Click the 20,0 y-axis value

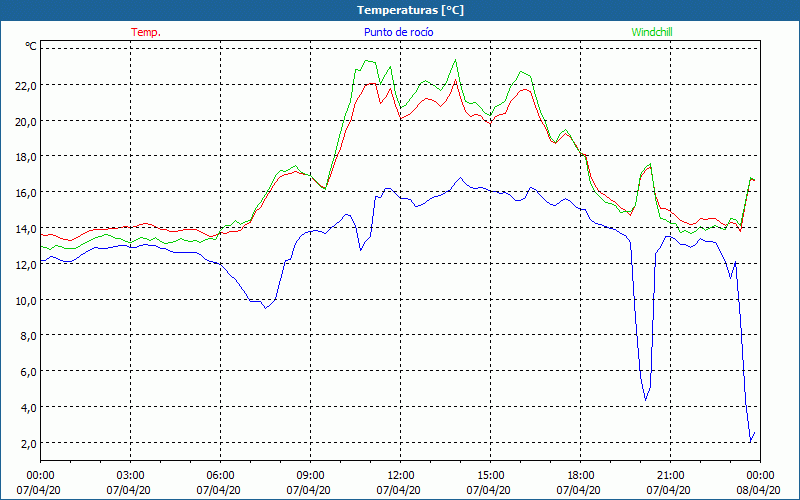click(27, 121)
